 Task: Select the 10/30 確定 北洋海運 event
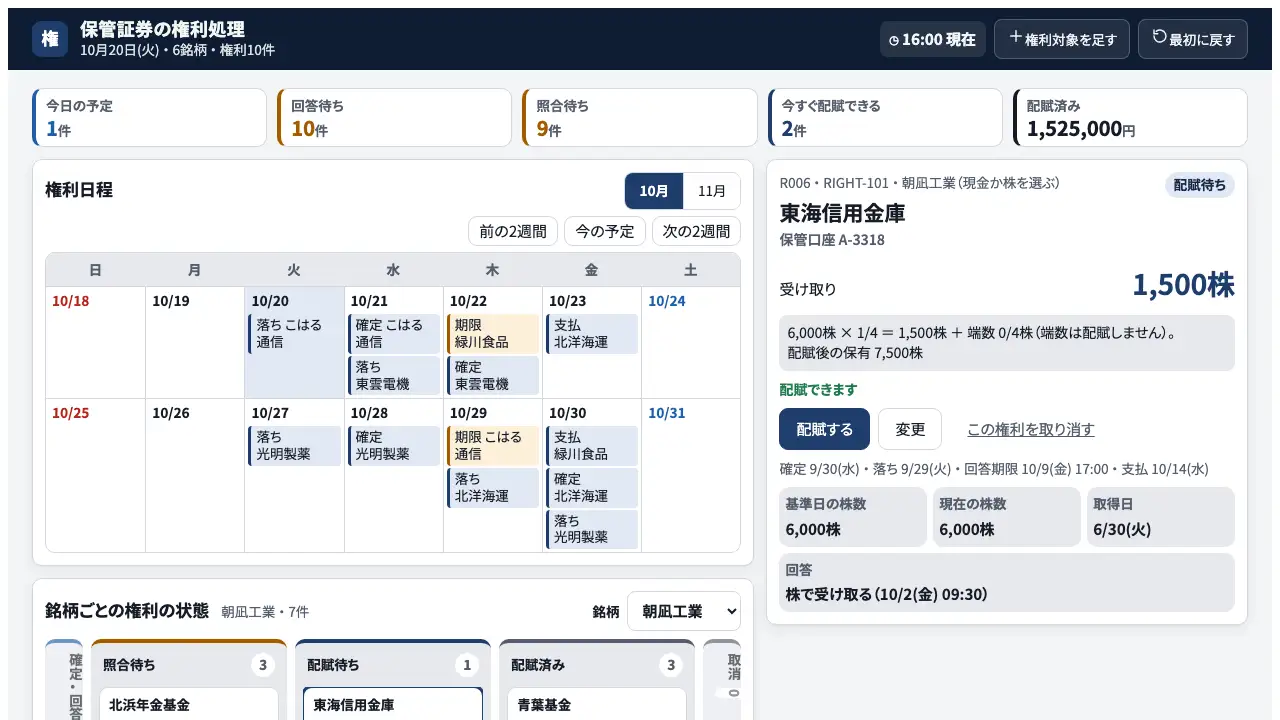[592, 488]
